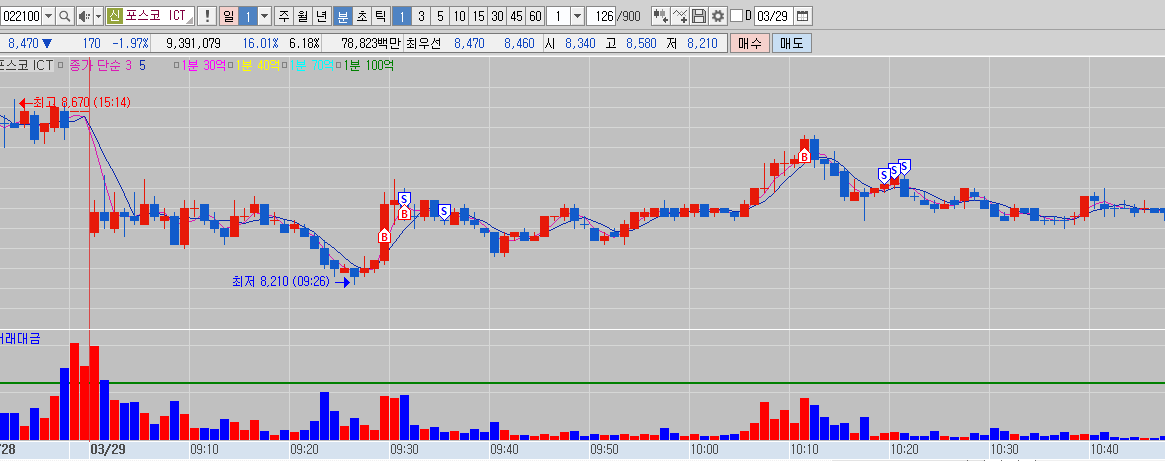This screenshot has height=461, width=1165.
Task: Click the 매수 buy button
Action: click(x=749, y=43)
